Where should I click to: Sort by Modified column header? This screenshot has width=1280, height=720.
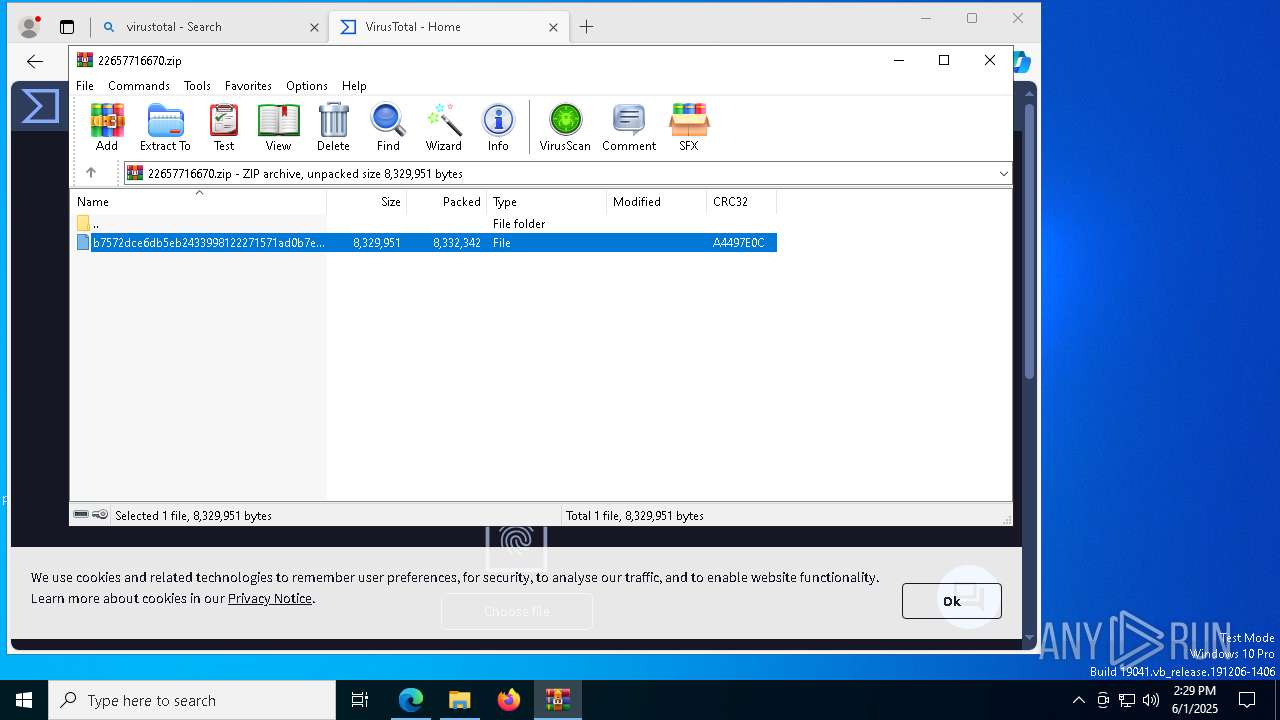click(656, 202)
